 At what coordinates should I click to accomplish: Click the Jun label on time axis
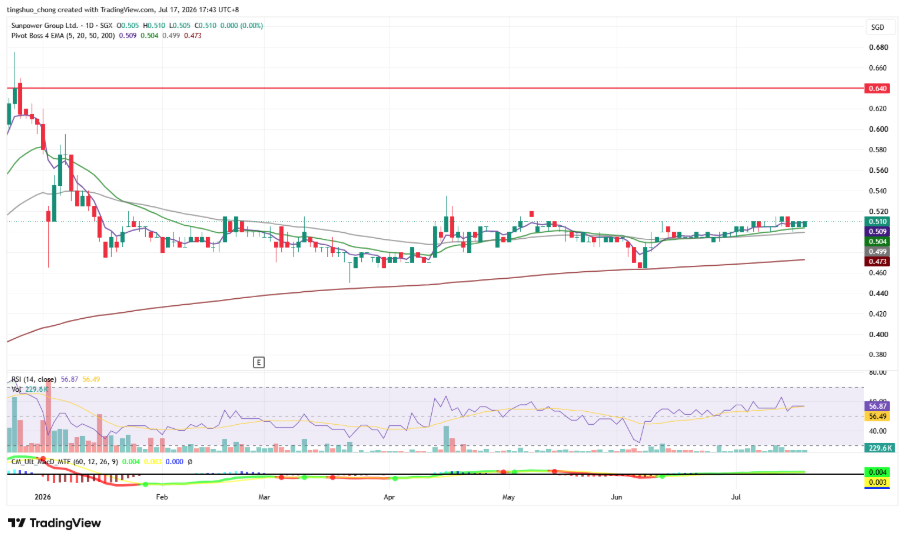[617, 497]
